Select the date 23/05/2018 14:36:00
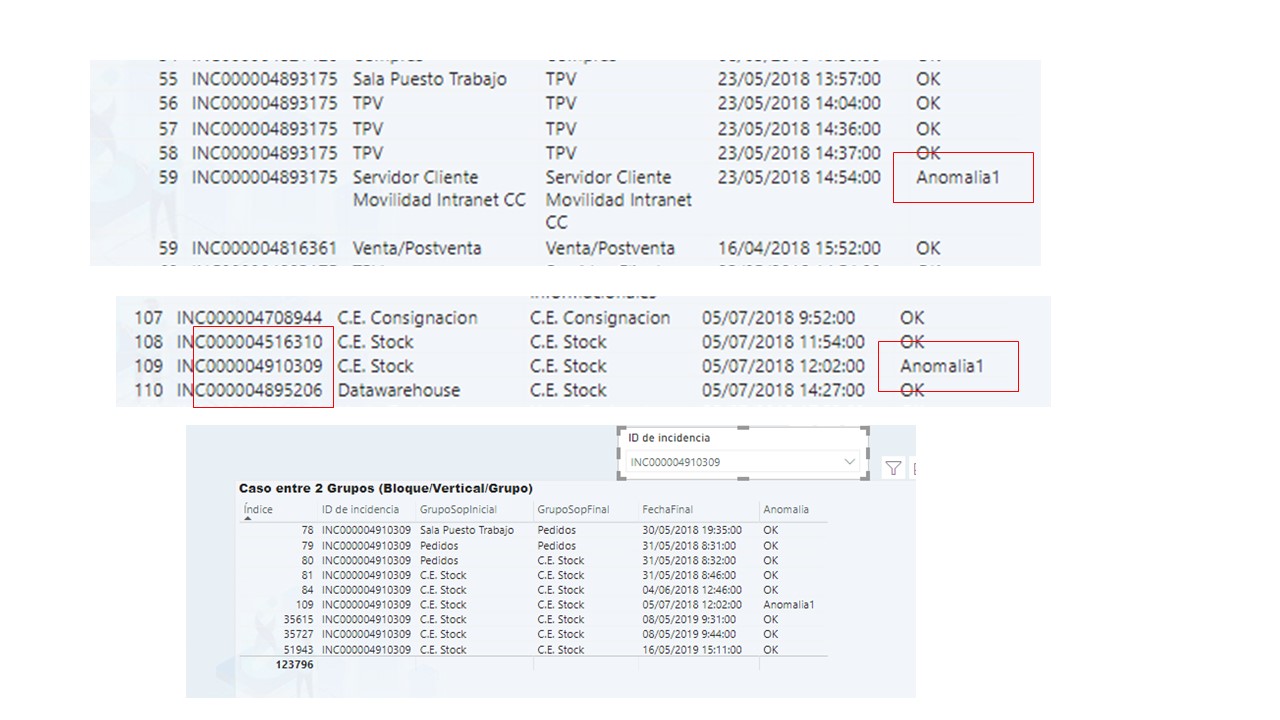Image resolution: width=1280 pixels, height=720 pixels. pos(799,129)
